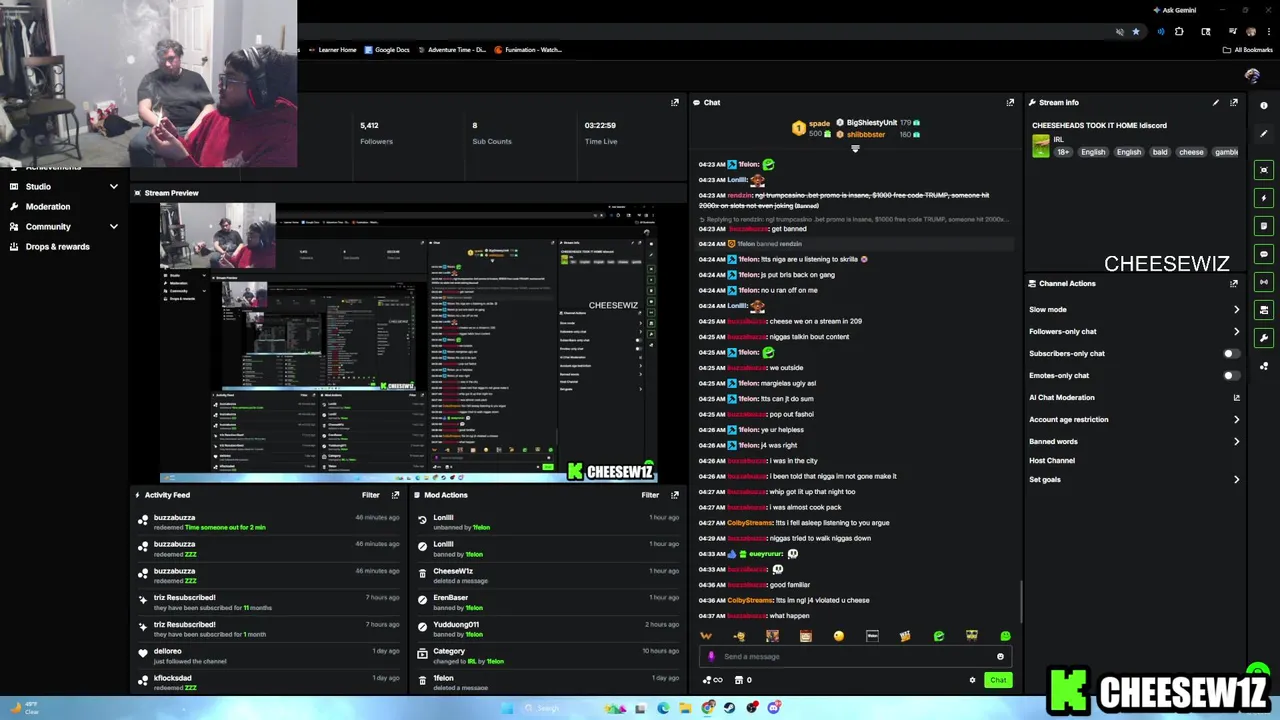This screenshot has width=1280, height=720.
Task: Send message with green Chat button
Action: click(998, 680)
